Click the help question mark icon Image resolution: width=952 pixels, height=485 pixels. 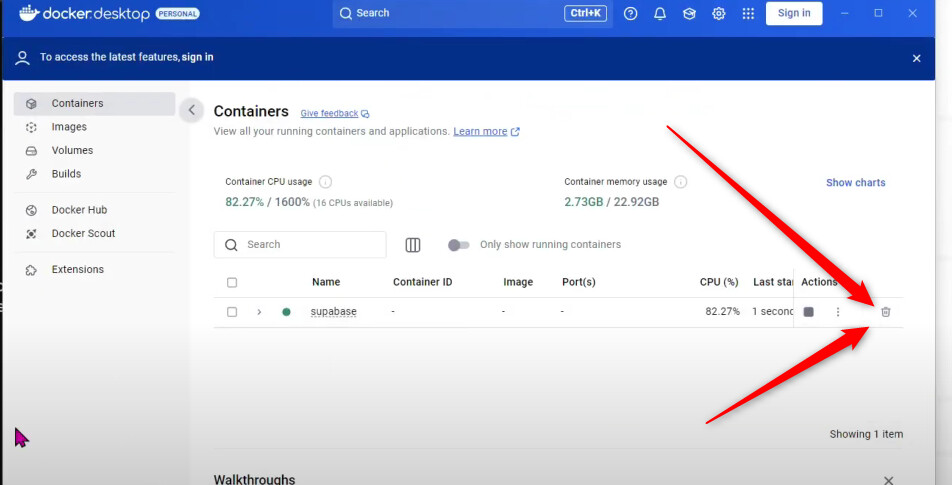tap(630, 14)
